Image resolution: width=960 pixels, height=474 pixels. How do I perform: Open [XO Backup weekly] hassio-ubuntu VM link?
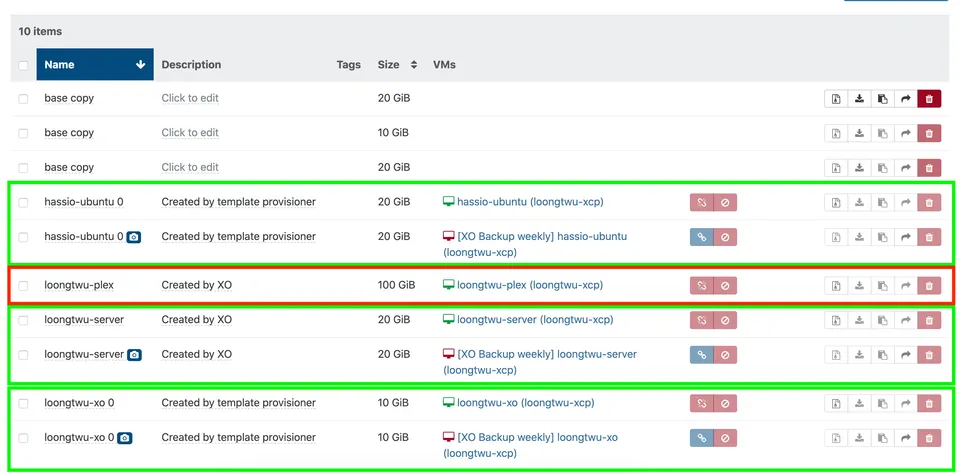click(535, 244)
